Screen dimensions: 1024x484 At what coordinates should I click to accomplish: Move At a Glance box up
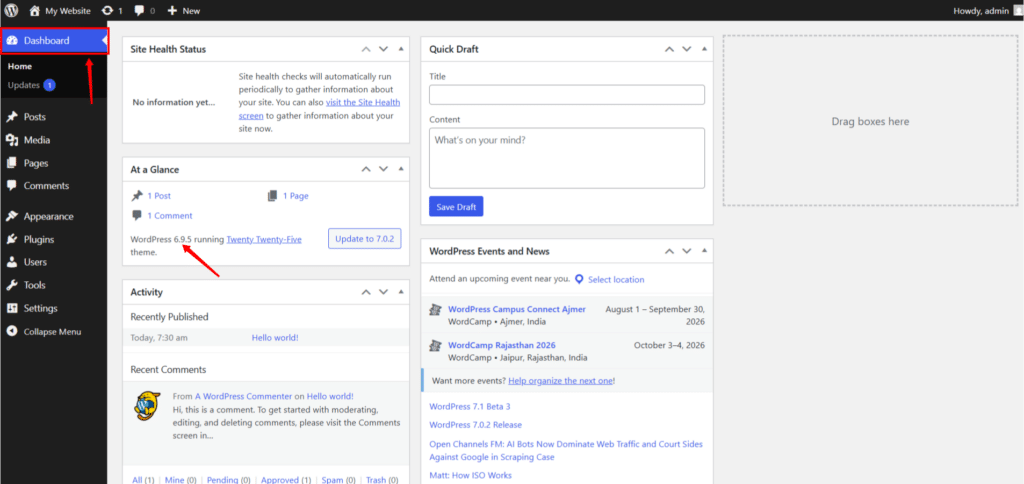[x=366, y=169]
